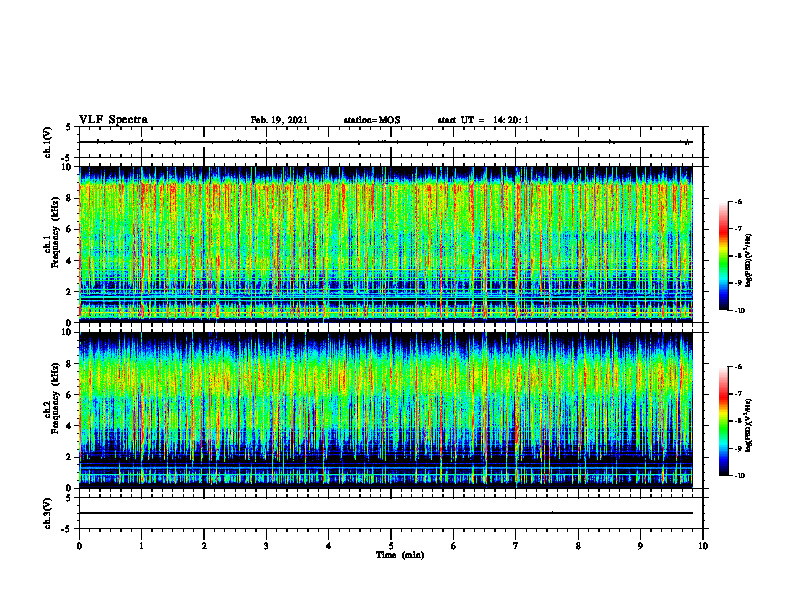Click the '-6' label on ch.1 colorbar
This screenshot has width=792, height=612.
click(x=737, y=202)
